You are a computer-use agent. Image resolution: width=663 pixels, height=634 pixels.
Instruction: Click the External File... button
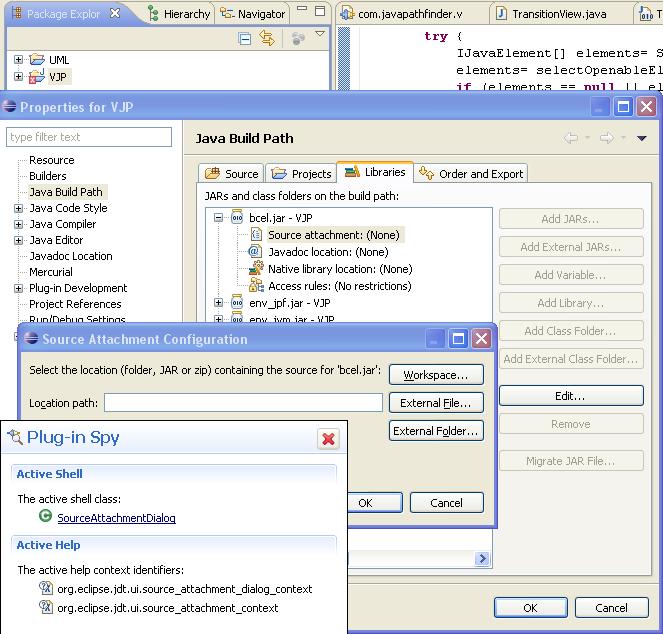(x=436, y=403)
